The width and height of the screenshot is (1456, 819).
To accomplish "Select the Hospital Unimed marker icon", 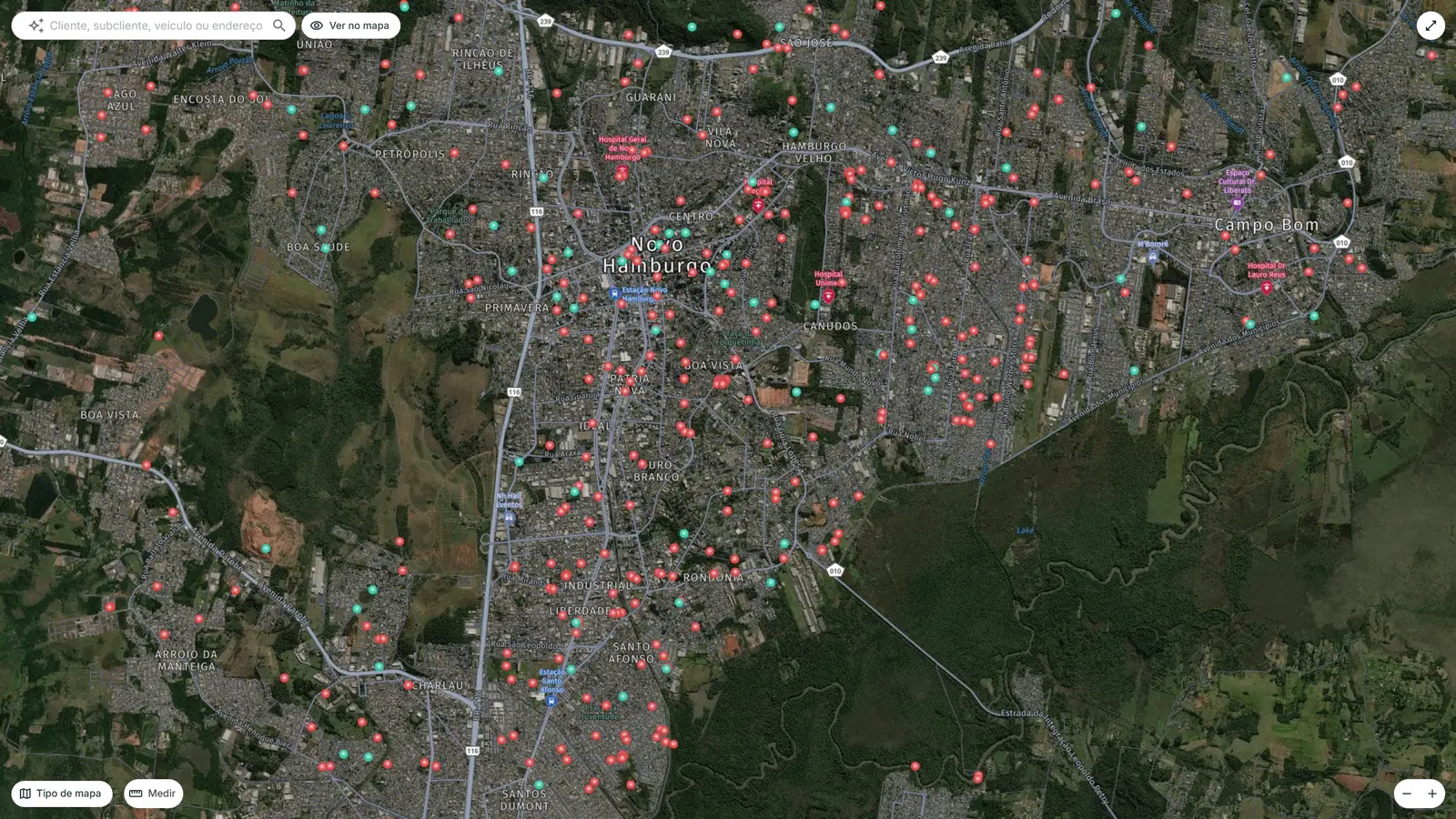I will (828, 297).
